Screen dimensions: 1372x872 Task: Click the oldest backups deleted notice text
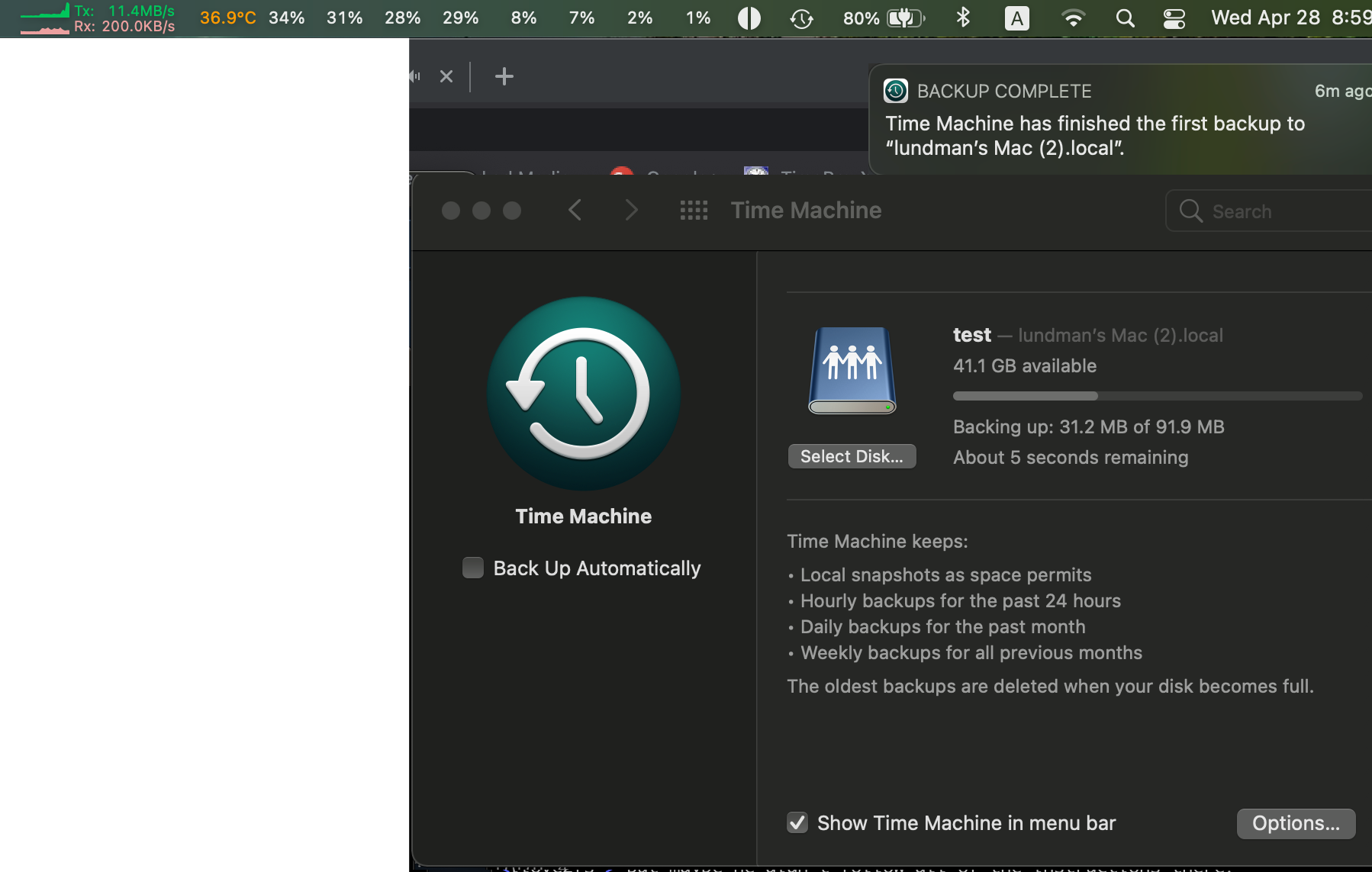coord(1050,686)
